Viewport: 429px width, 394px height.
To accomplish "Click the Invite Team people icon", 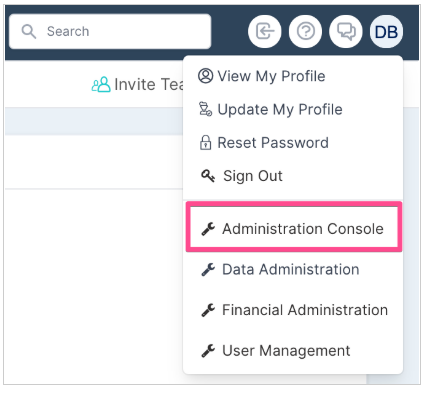I will pos(101,84).
